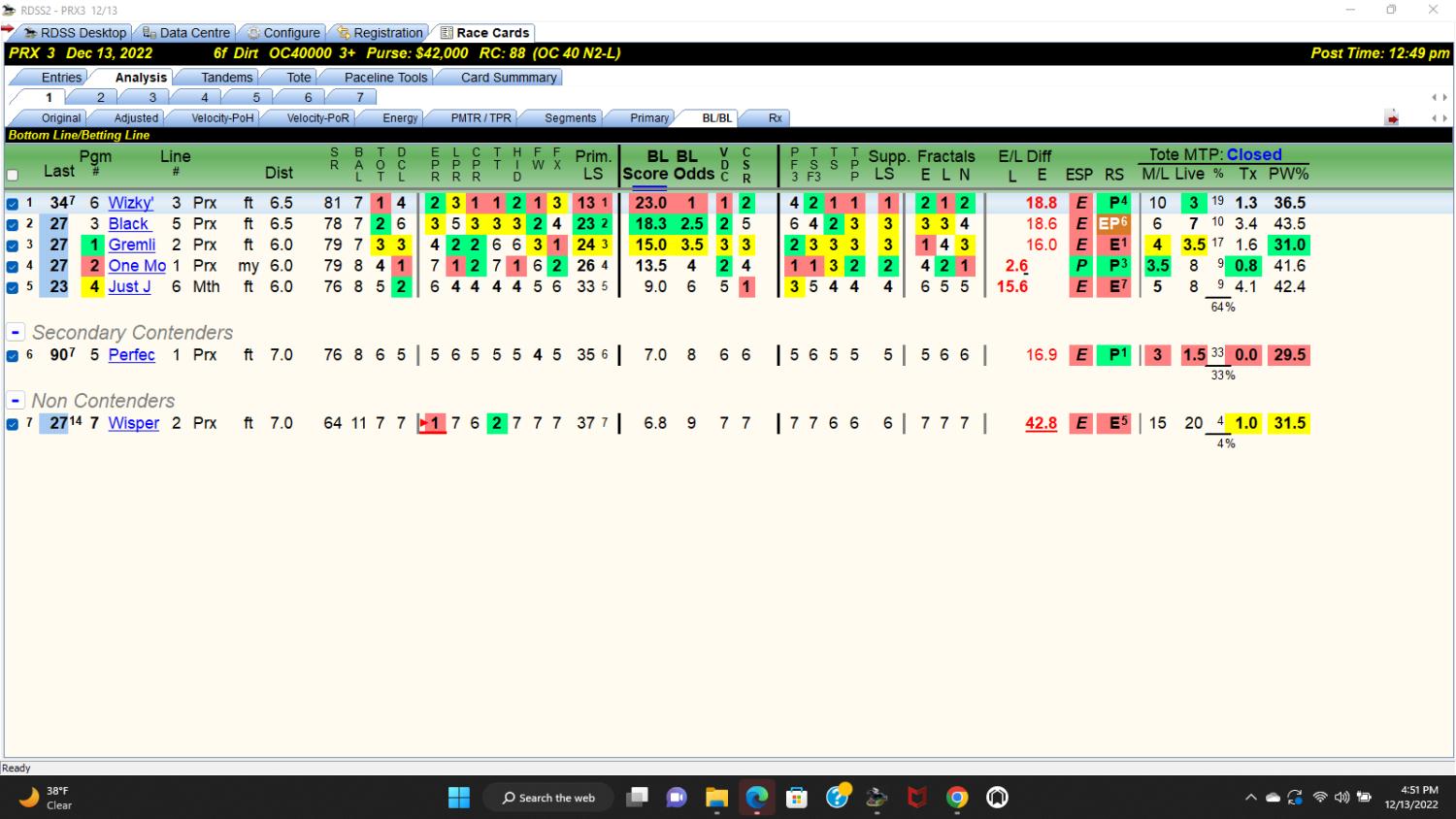1456x819 pixels.
Task: Open horse link Perfec
Action: coord(131,355)
